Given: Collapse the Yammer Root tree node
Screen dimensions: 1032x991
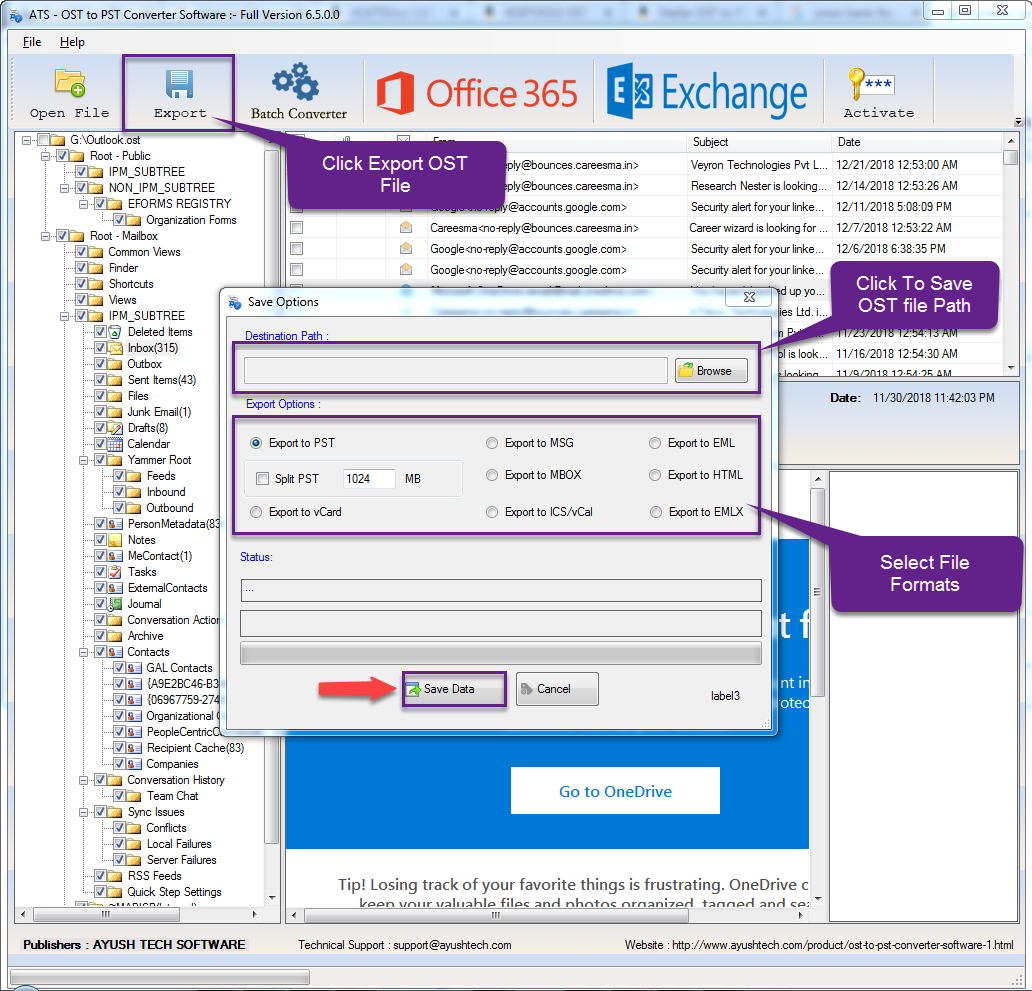Looking at the screenshot, I should pos(83,460).
